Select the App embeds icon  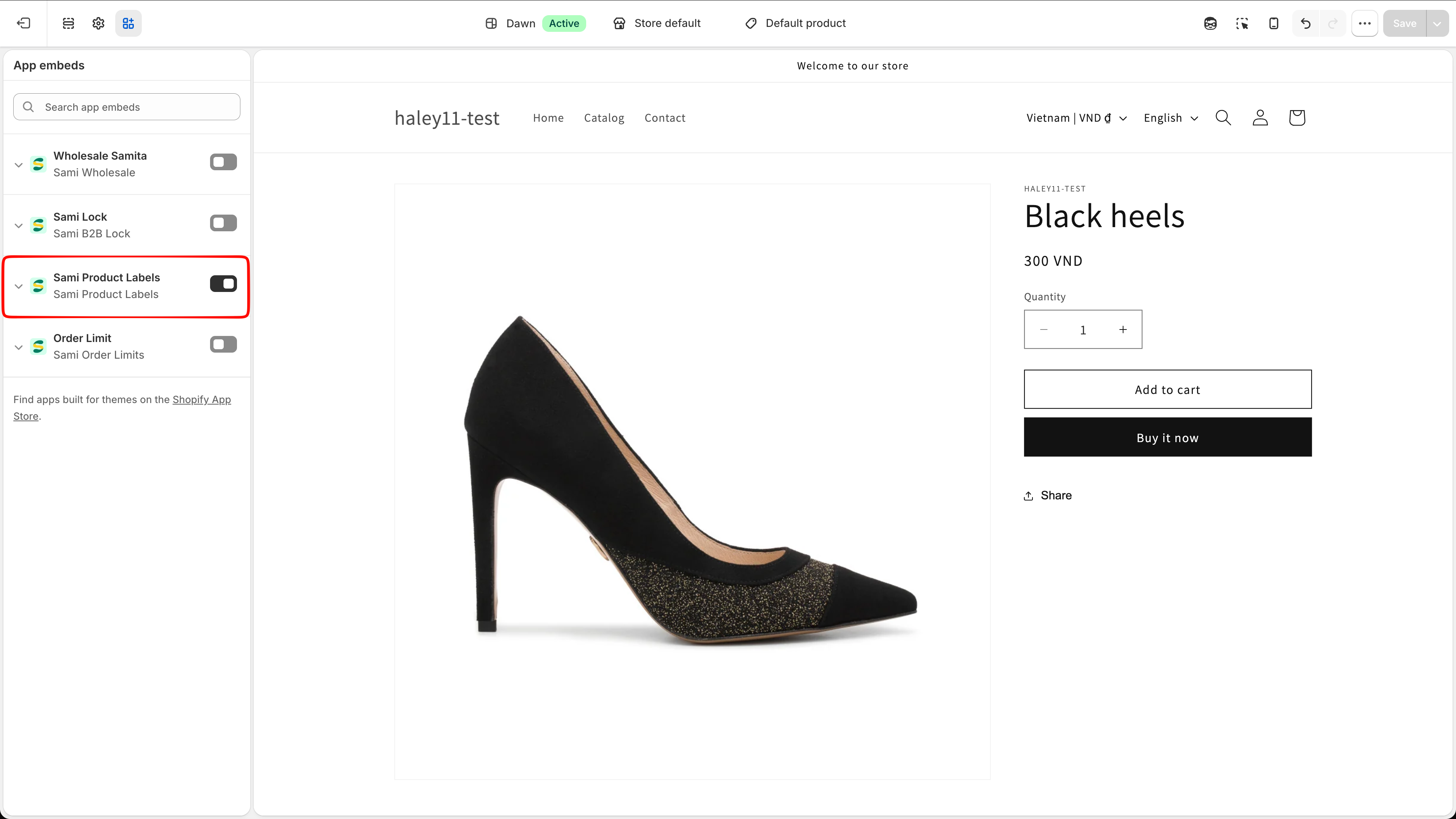pyautogui.click(x=128, y=23)
